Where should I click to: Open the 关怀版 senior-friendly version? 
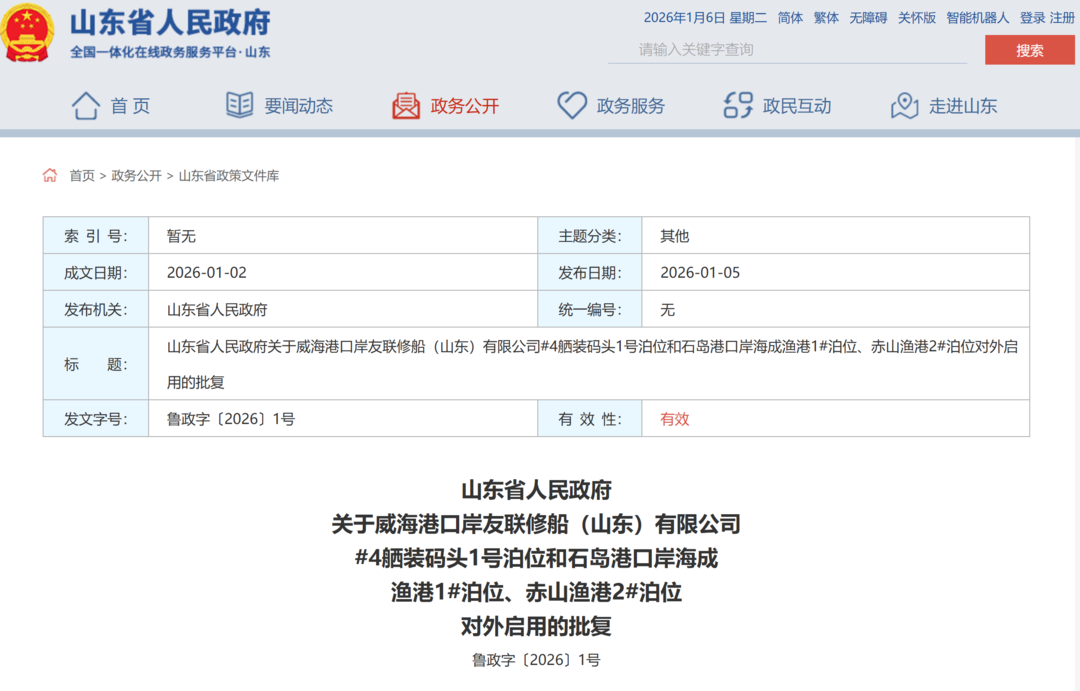click(917, 18)
